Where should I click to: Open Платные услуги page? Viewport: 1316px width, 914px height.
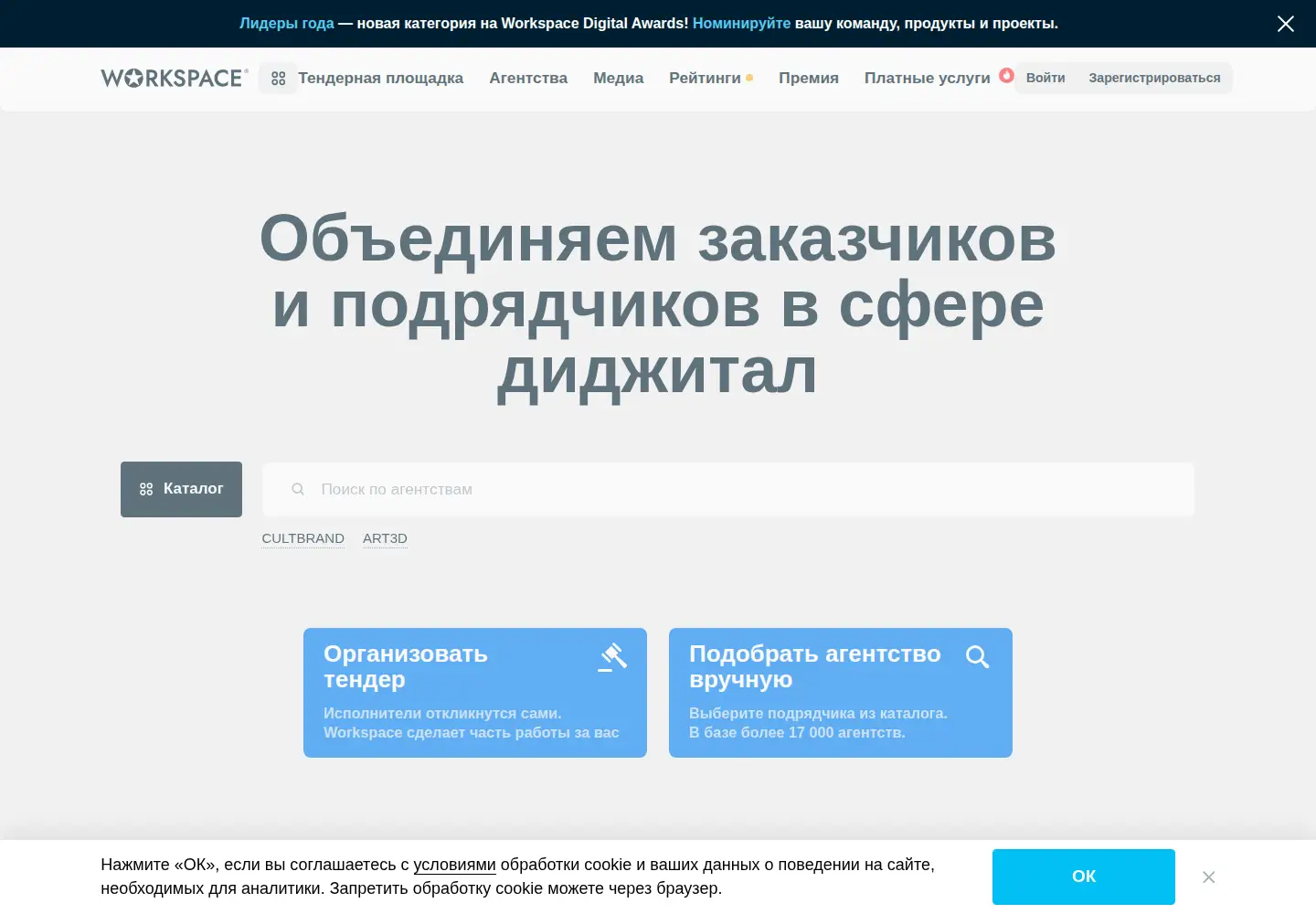pyautogui.click(x=928, y=79)
